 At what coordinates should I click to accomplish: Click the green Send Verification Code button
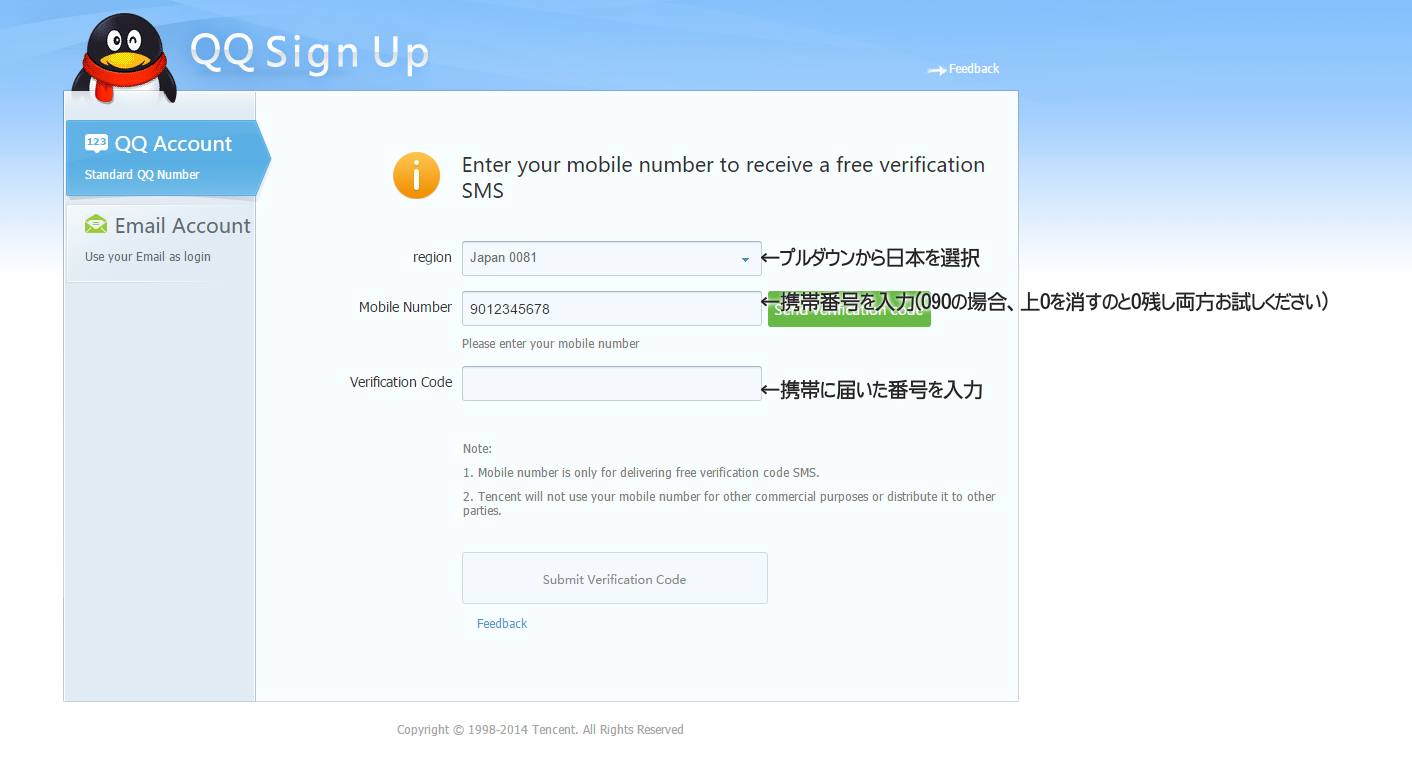coord(849,309)
